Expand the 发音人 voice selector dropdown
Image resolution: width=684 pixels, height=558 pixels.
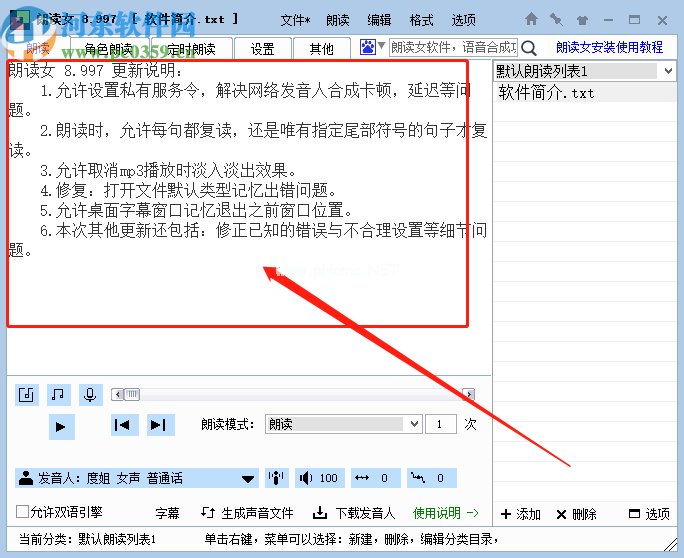pyautogui.click(x=247, y=478)
